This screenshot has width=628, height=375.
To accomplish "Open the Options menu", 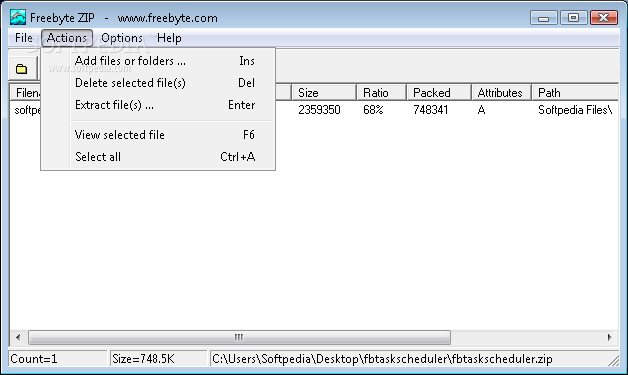I will click(122, 38).
